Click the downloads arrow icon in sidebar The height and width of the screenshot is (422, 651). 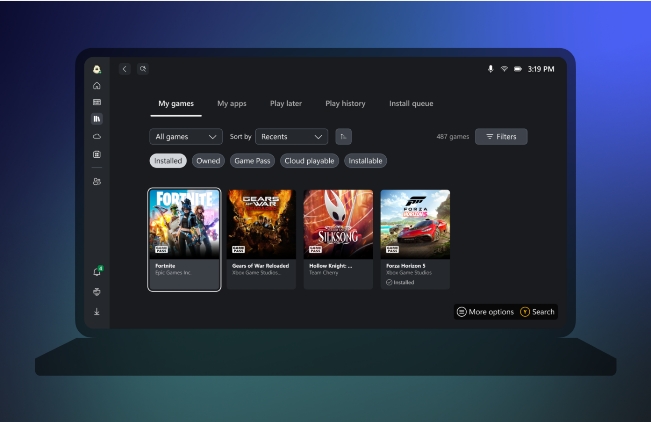tap(97, 311)
